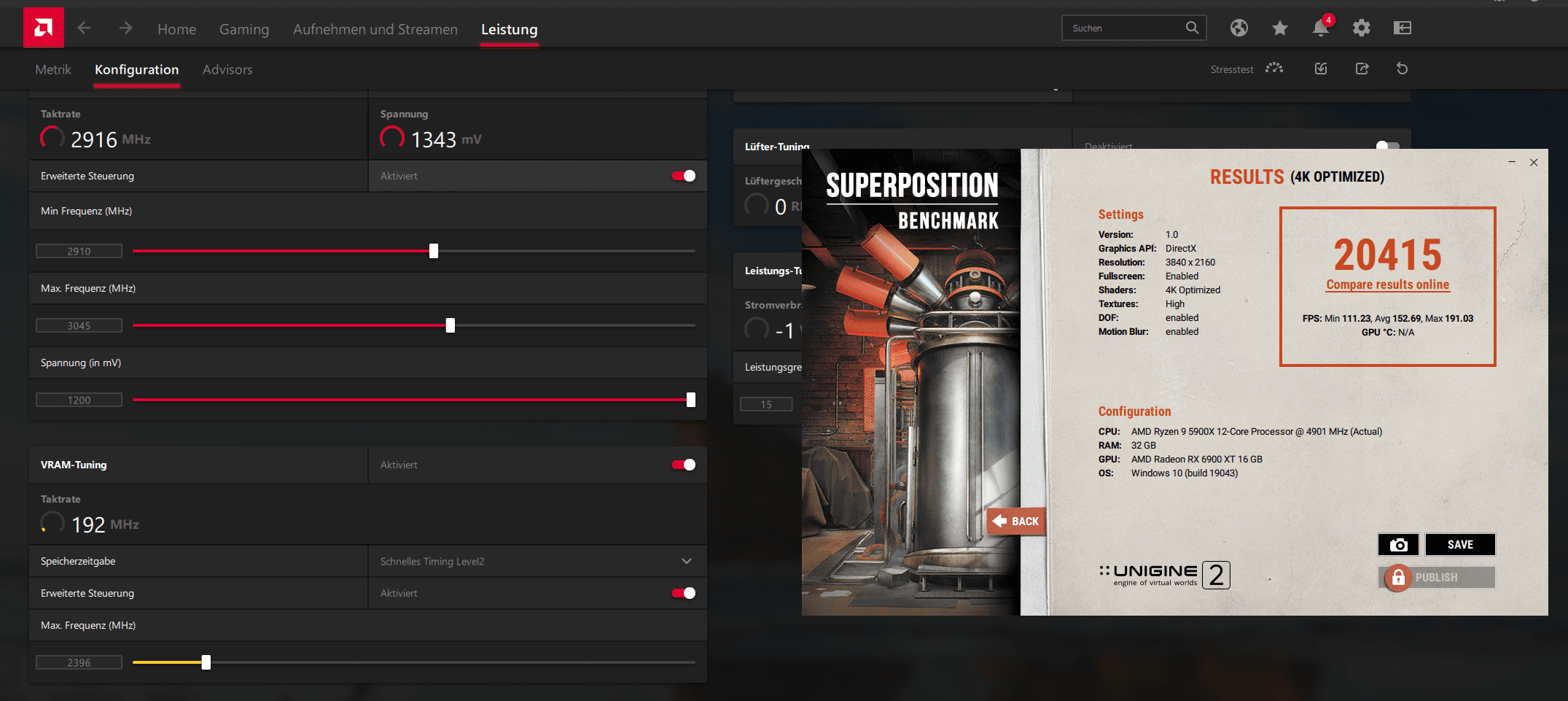Open the web browser globe icon
Screen dimensions: 1568x701
point(1239,28)
